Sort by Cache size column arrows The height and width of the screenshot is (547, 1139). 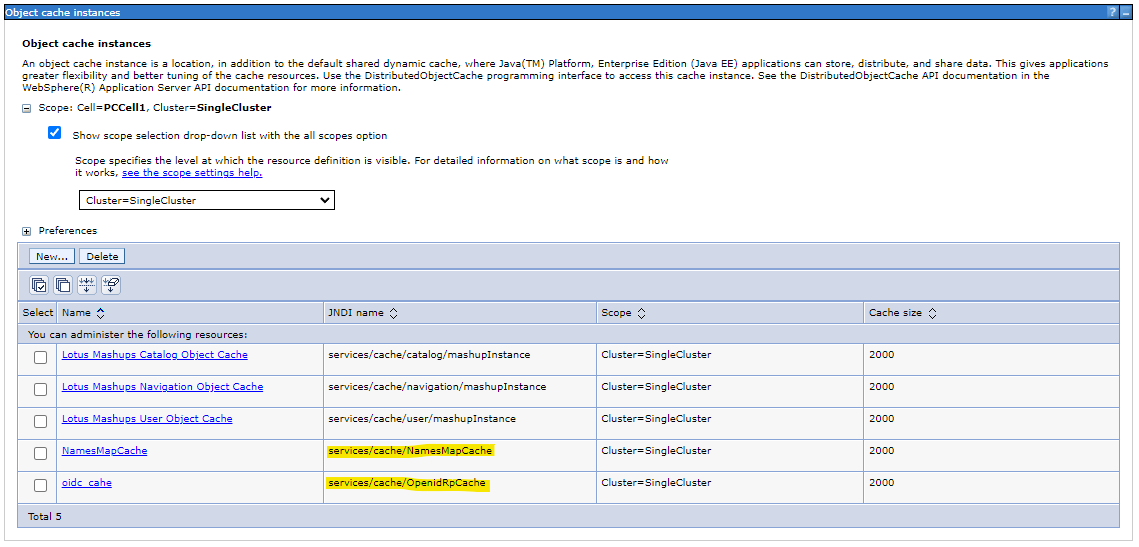[932, 313]
